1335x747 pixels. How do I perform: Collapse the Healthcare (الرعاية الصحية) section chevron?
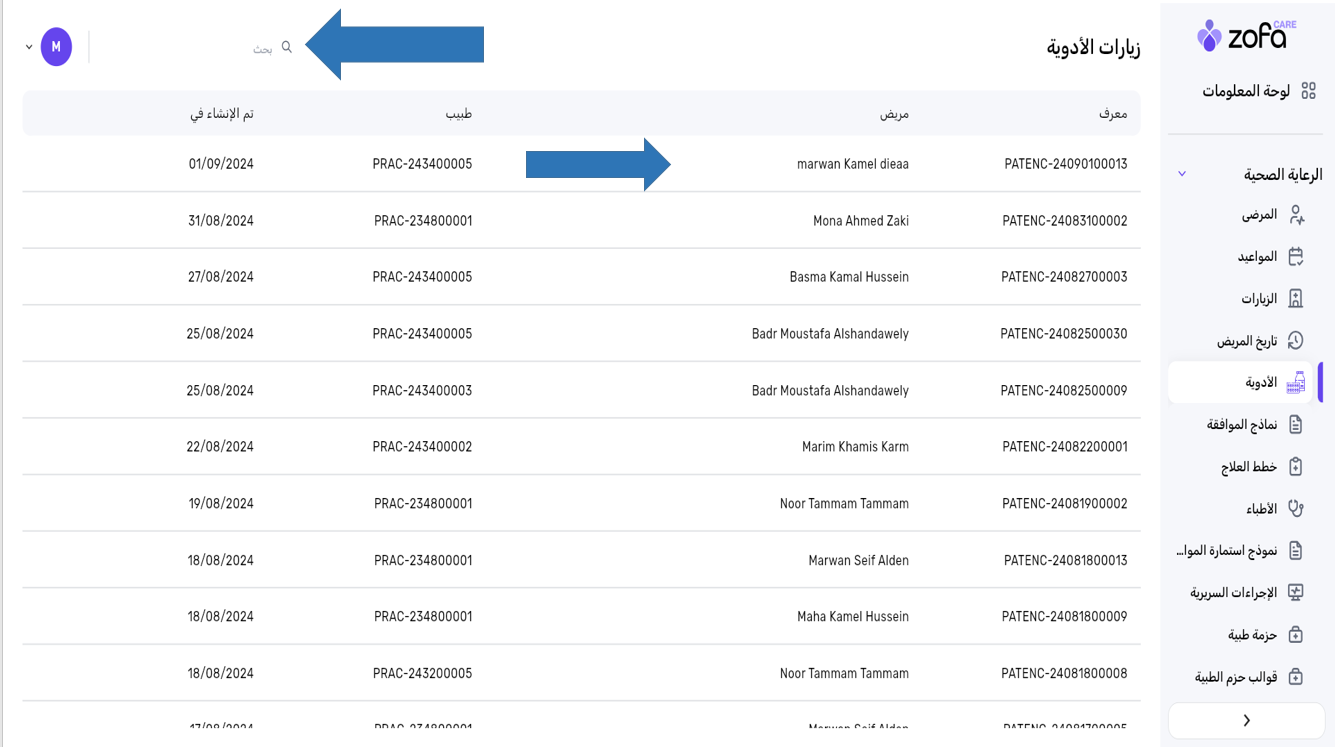[1182, 174]
